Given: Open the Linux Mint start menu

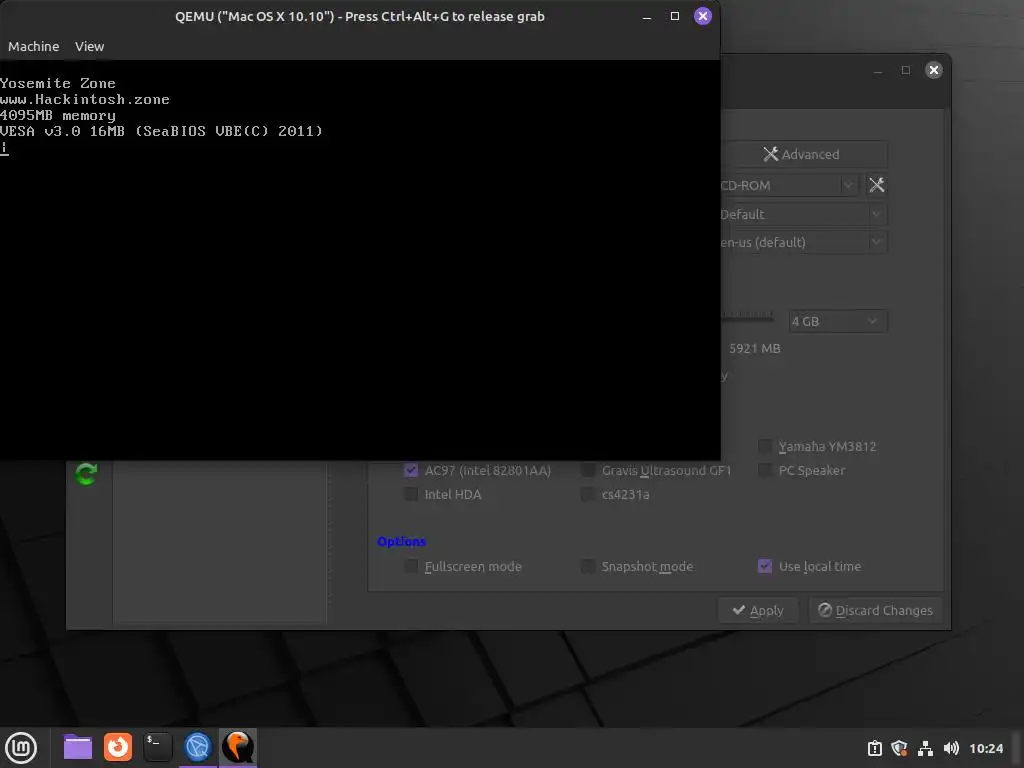Looking at the screenshot, I should (x=22, y=748).
